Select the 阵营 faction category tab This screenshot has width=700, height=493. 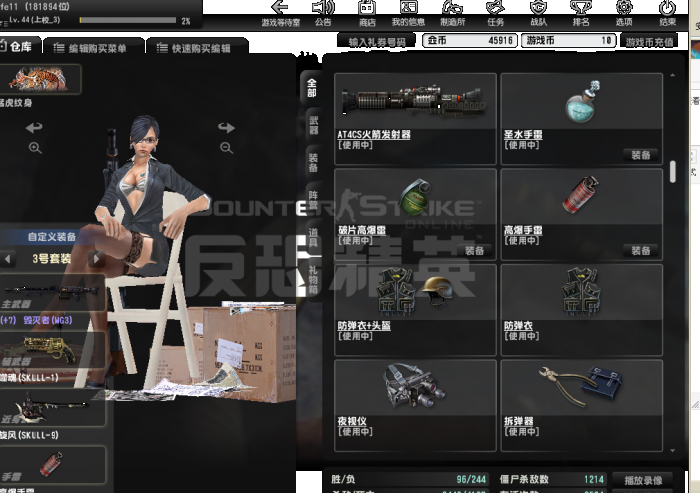click(x=313, y=200)
